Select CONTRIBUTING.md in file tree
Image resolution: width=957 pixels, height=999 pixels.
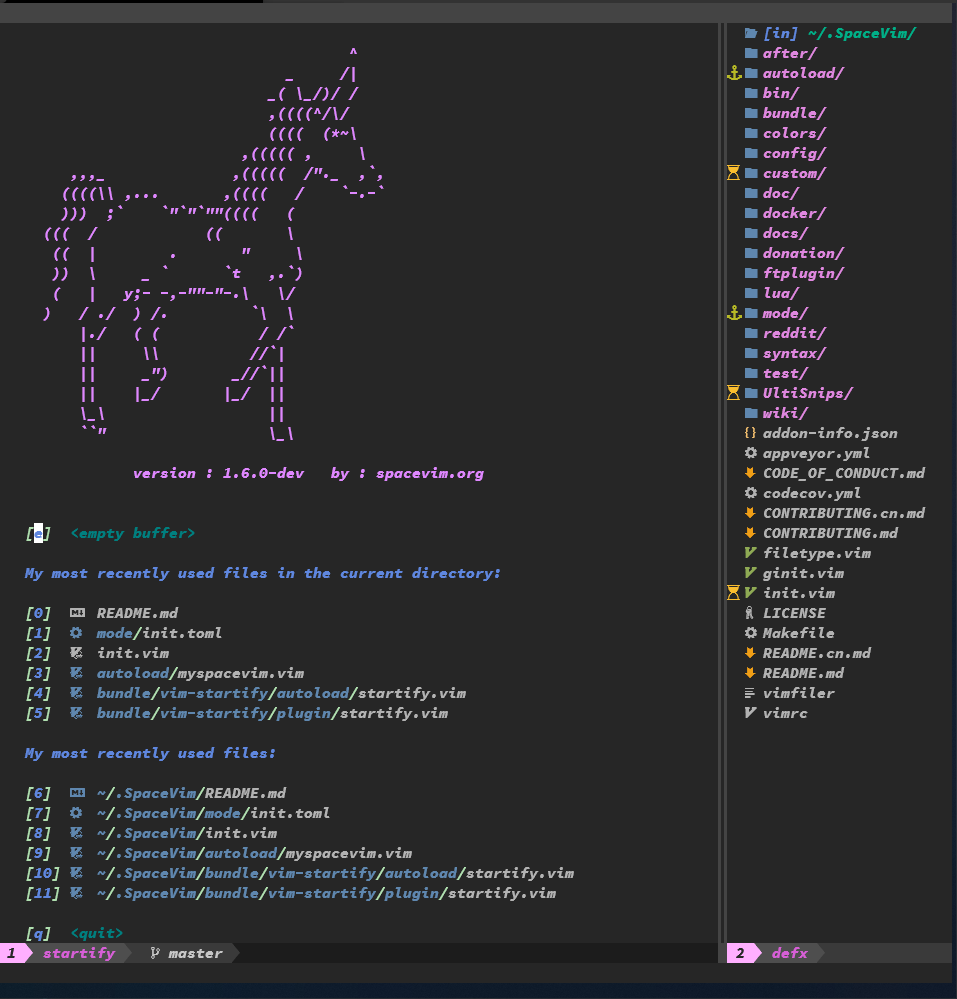coord(830,533)
